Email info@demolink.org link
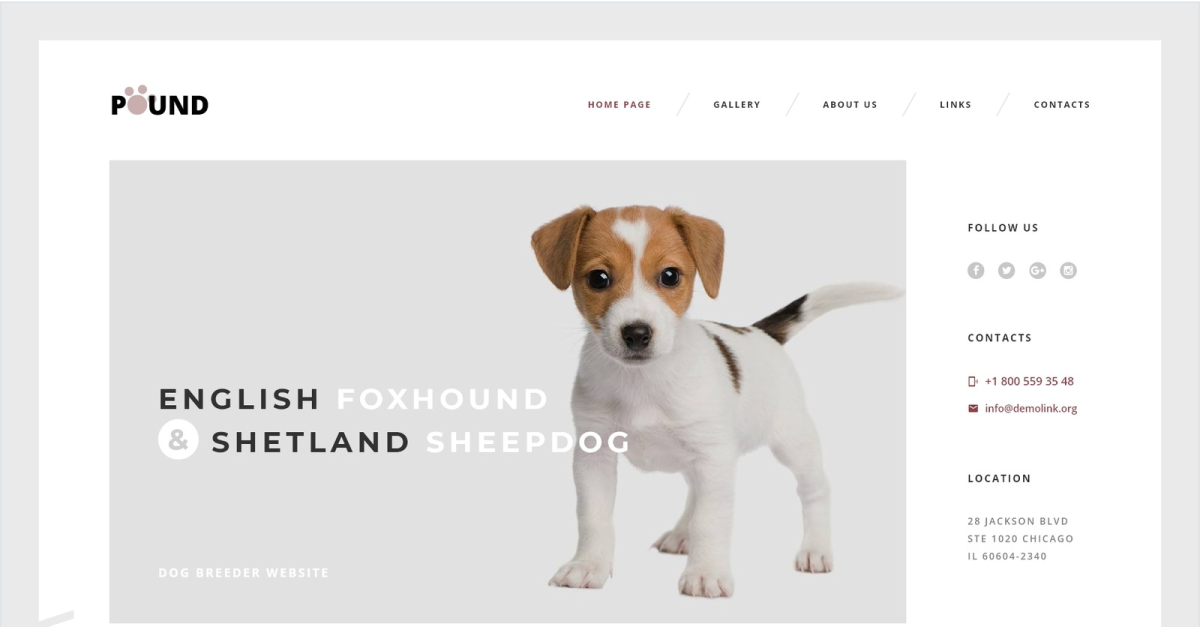The height and width of the screenshot is (627, 1200). (x=1031, y=408)
